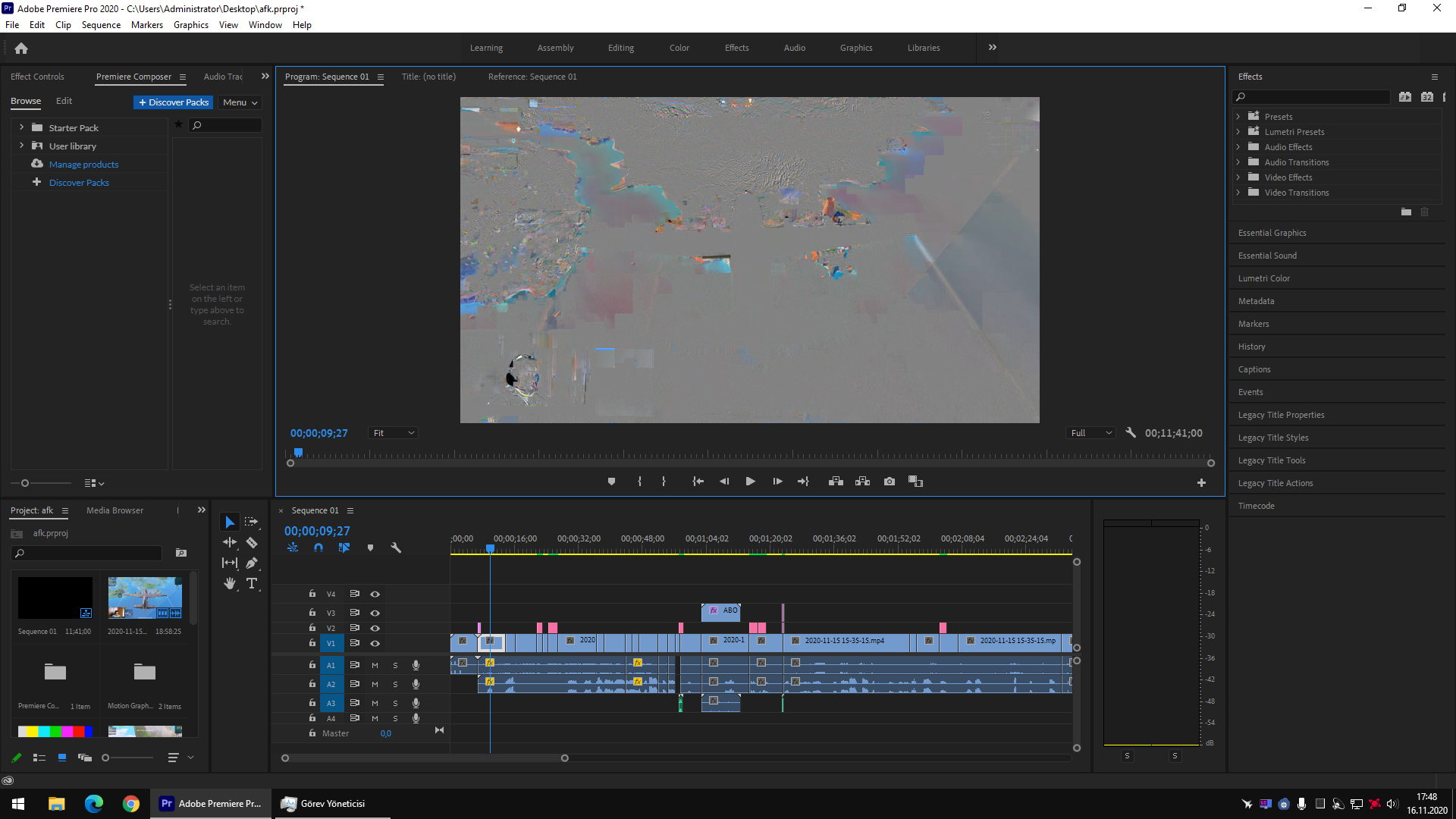The width and height of the screenshot is (1456, 819).
Task: Open the timeline display settings wrench
Action: tap(396, 548)
